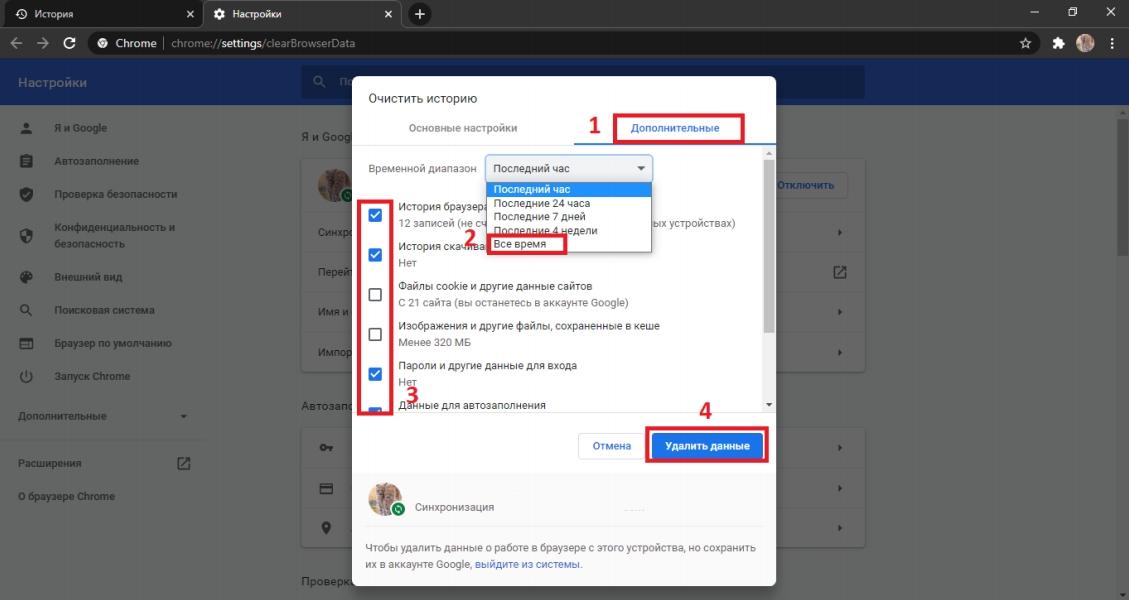
Task: Reload the page with the refresh icon
Action: point(69,43)
